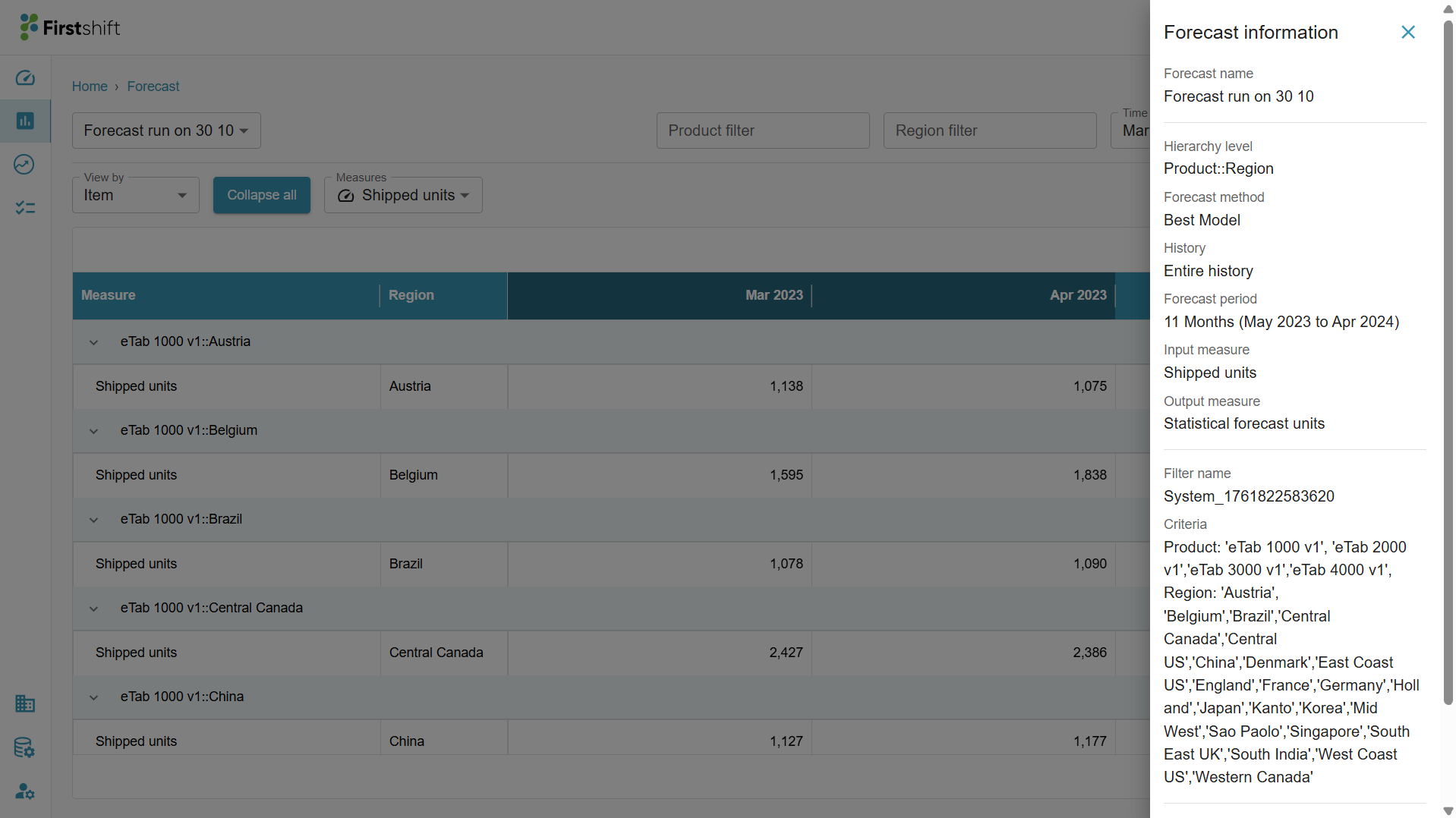Click the 1,127 value for China
The image size is (1456, 818).
click(x=786, y=741)
